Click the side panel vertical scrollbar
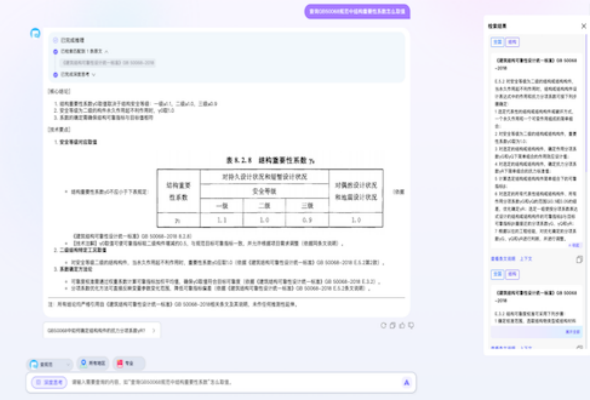Viewport: 590px width, 400px height. (586, 102)
